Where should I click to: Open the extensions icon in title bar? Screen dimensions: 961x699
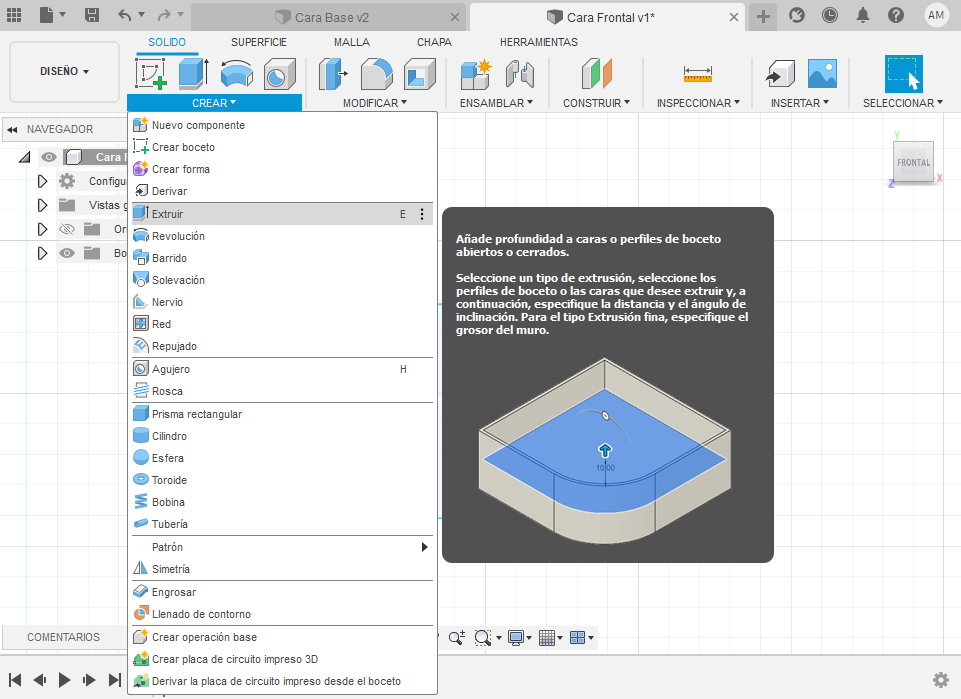[x=797, y=15]
